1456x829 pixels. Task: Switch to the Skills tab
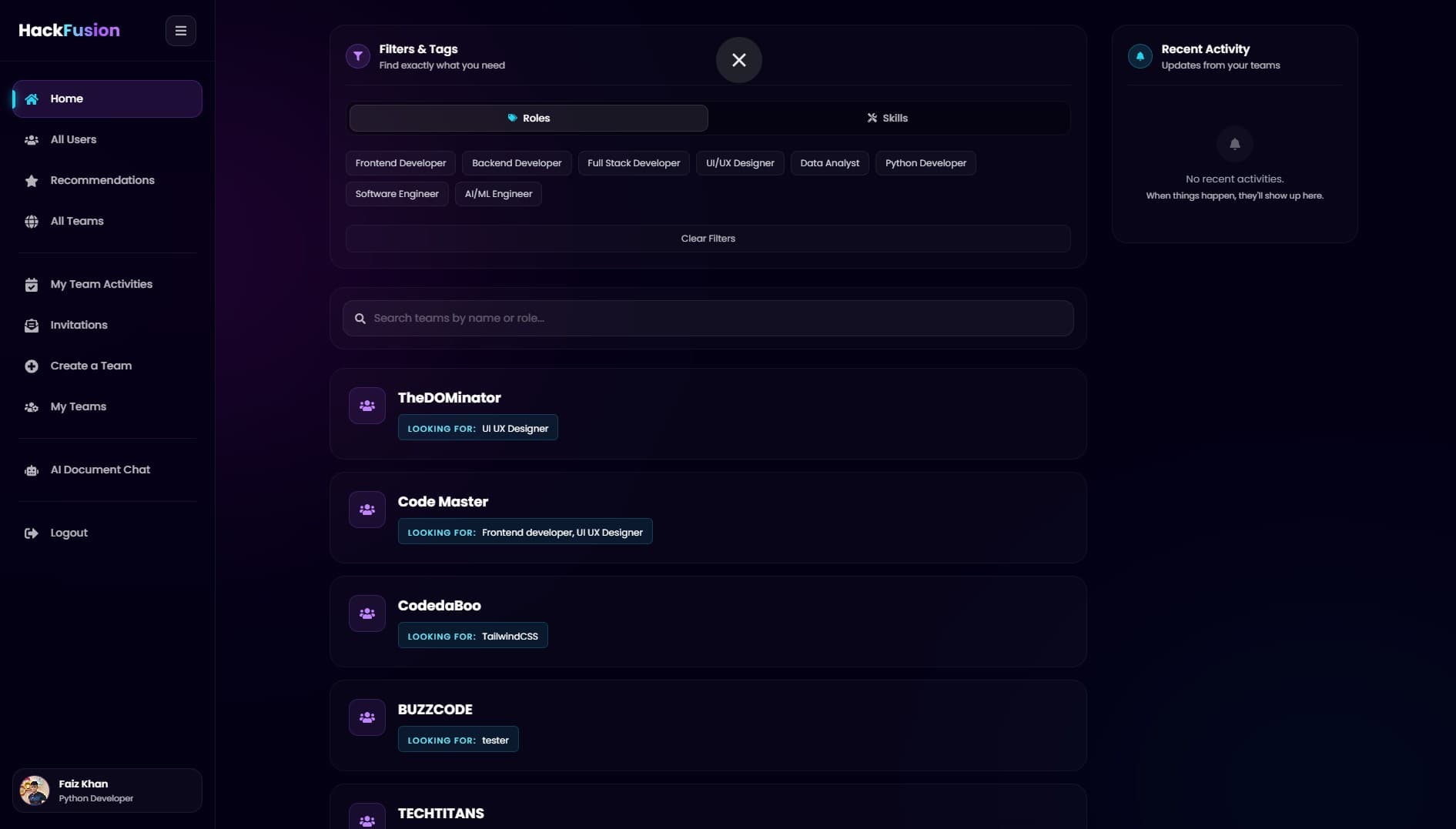click(887, 118)
